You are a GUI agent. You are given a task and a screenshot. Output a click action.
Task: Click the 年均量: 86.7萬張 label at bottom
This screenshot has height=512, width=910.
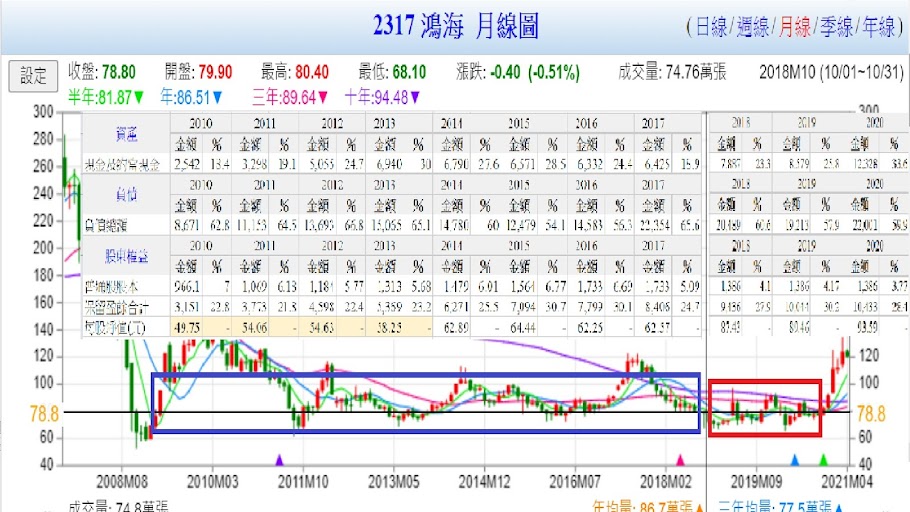point(648,507)
